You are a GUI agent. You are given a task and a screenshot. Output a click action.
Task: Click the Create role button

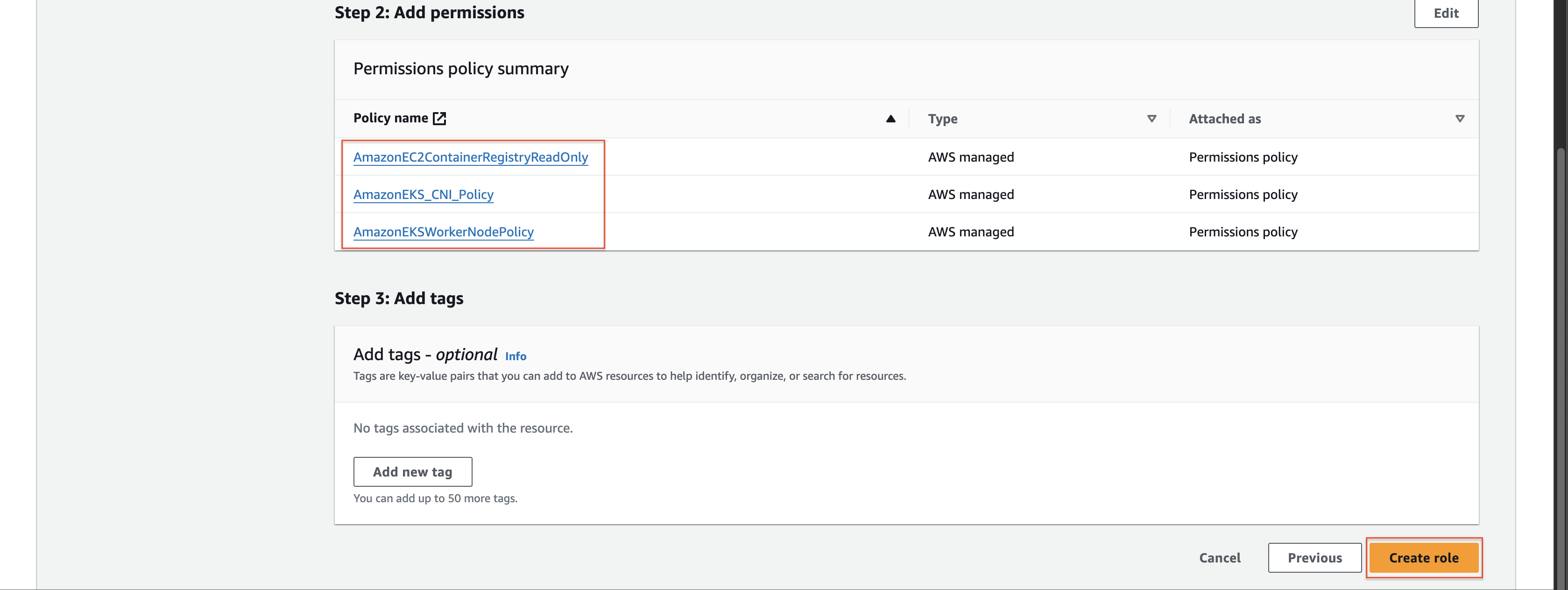click(x=1423, y=558)
